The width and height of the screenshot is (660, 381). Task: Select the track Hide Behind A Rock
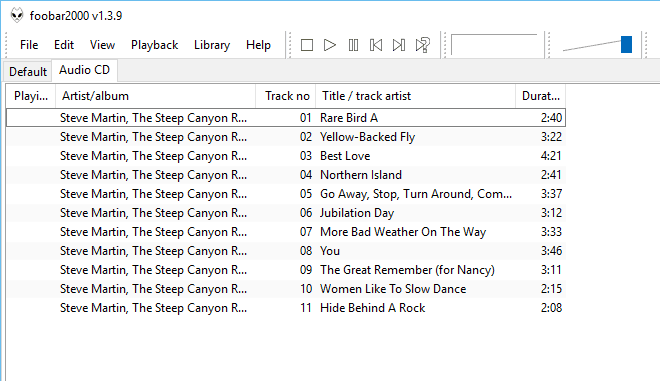point(286,308)
